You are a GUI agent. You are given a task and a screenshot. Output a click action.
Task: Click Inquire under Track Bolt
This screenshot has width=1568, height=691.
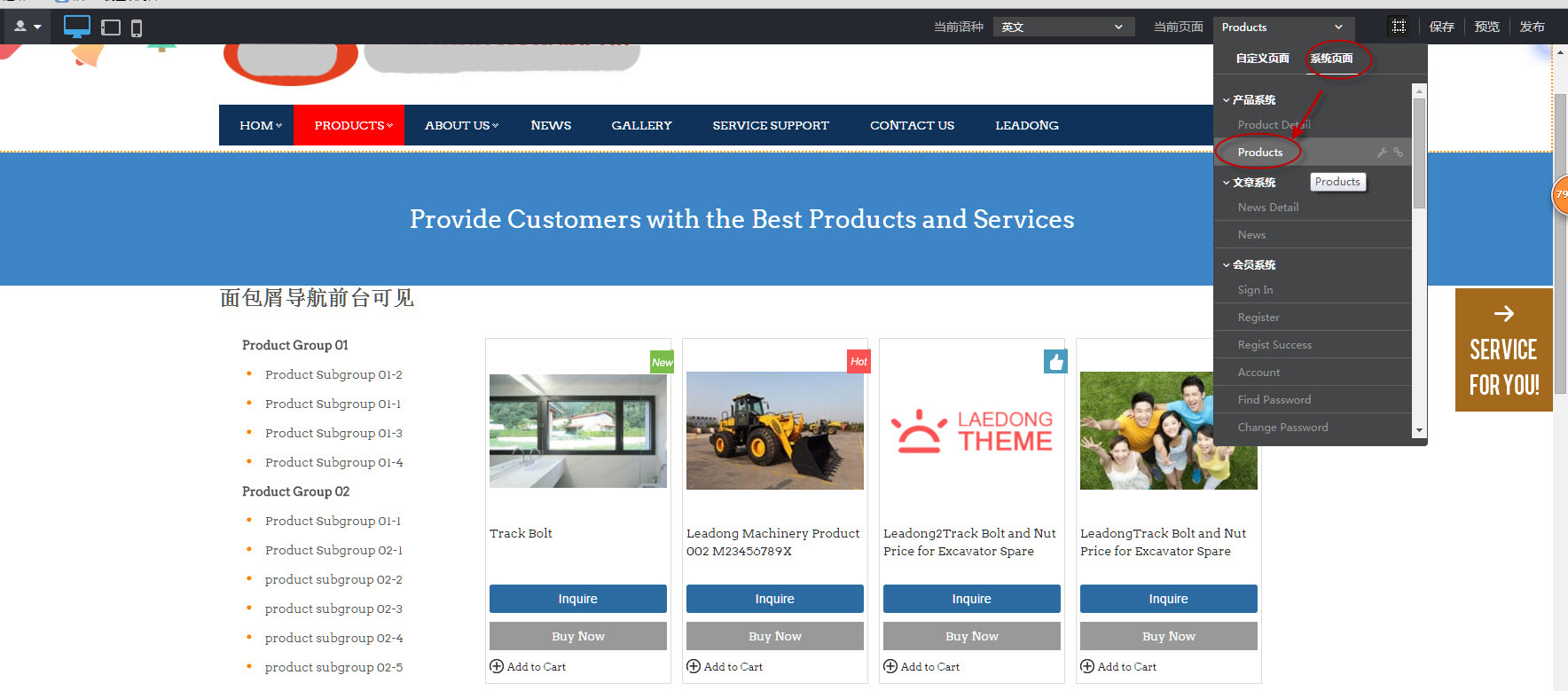tap(577, 599)
